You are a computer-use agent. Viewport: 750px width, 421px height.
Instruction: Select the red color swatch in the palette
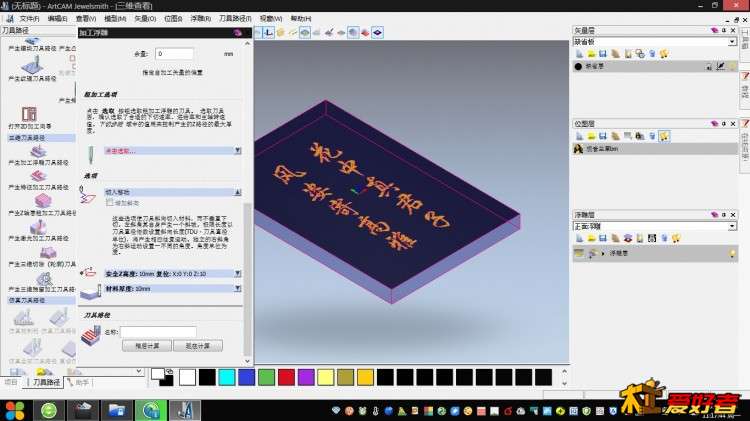[286, 377]
